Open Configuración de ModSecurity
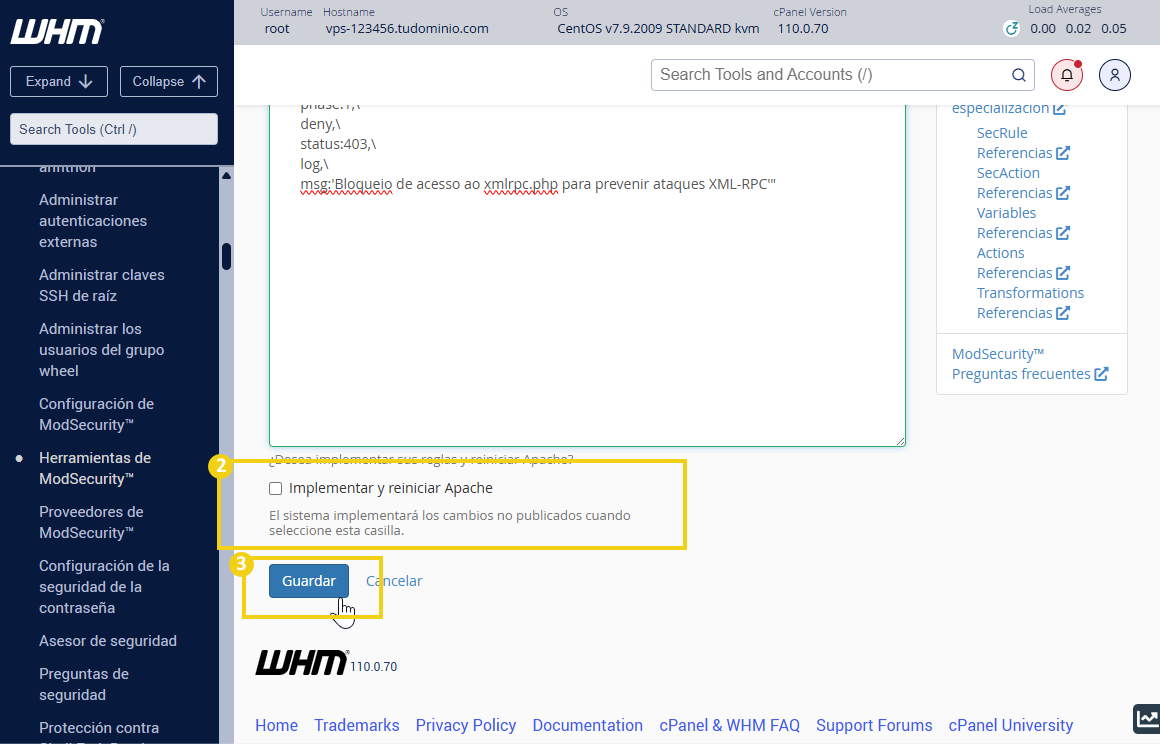1160x744 pixels. coord(97,415)
